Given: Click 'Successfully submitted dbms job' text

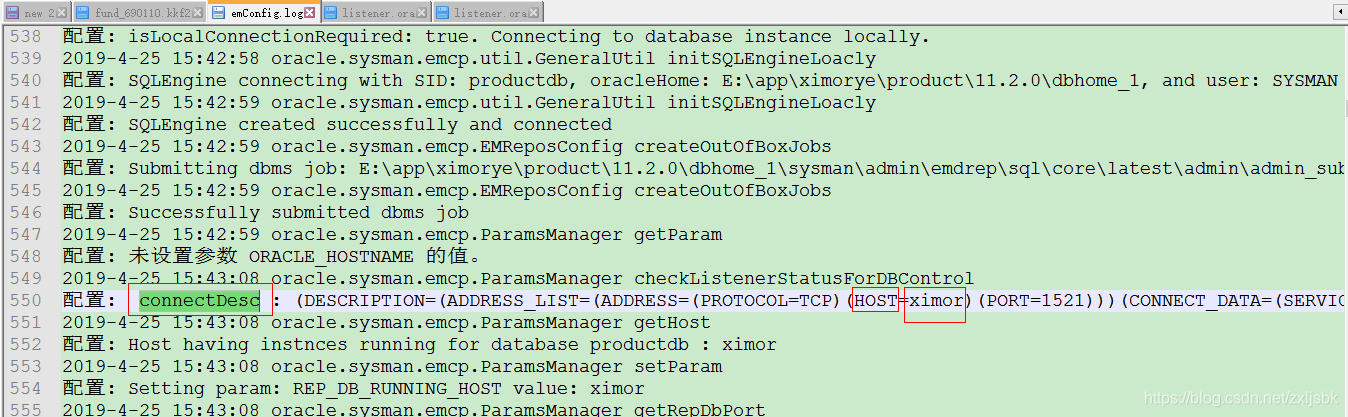Looking at the screenshot, I should tap(298, 213).
